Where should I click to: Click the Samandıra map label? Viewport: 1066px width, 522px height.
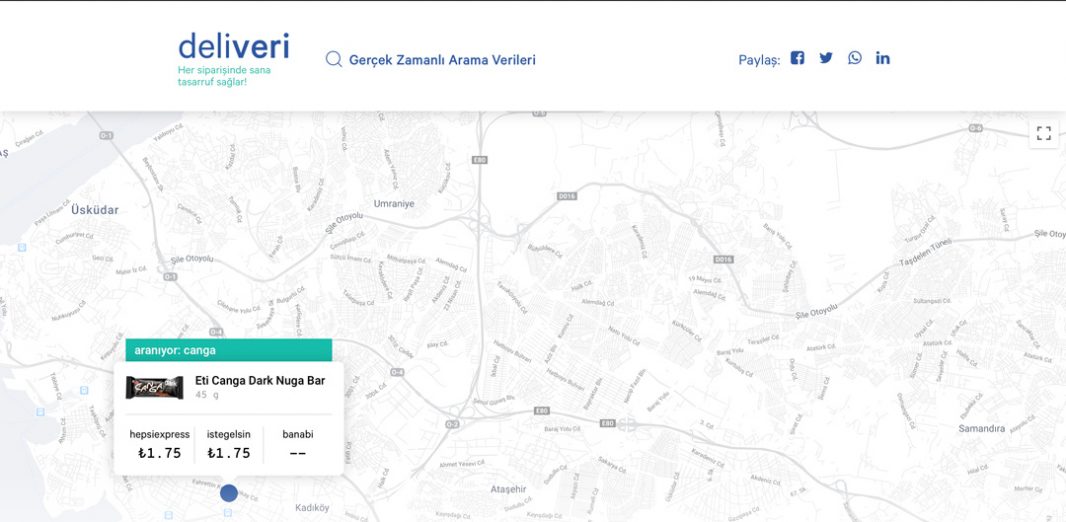pyautogui.click(x=981, y=429)
